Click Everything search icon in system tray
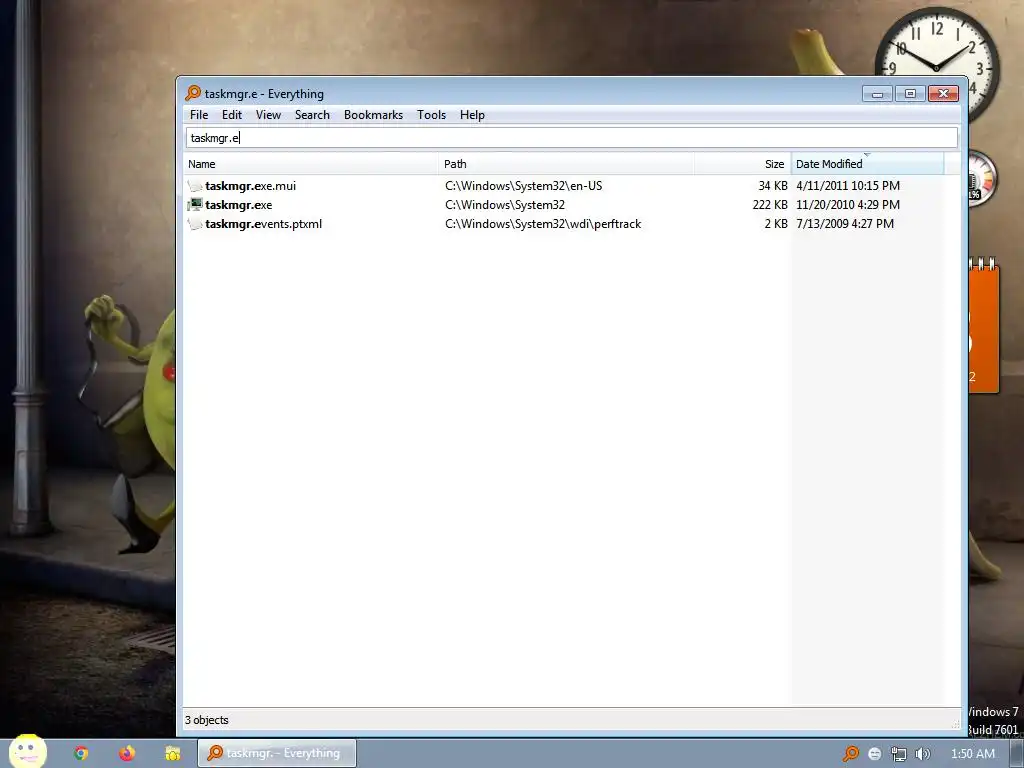 [x=850, y=754]
